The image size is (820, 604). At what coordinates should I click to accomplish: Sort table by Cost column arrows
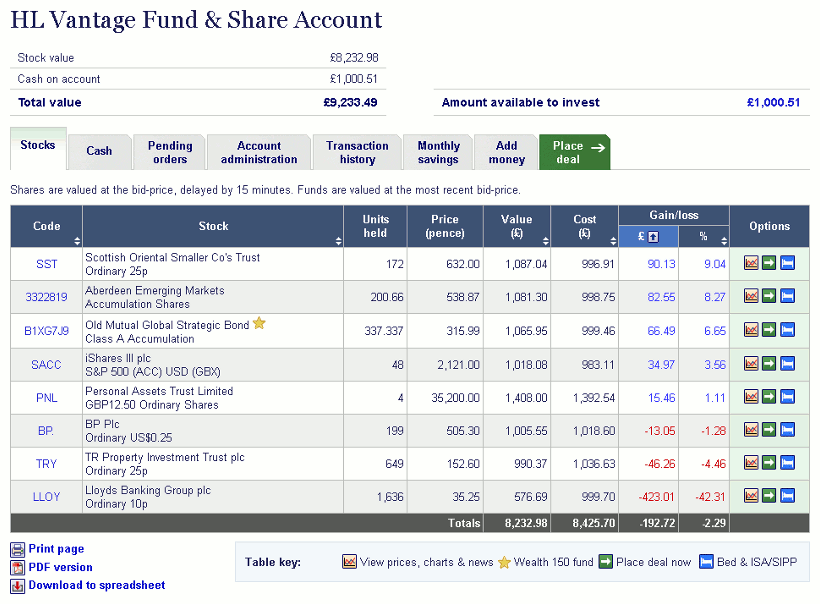[x=613, y=241]
